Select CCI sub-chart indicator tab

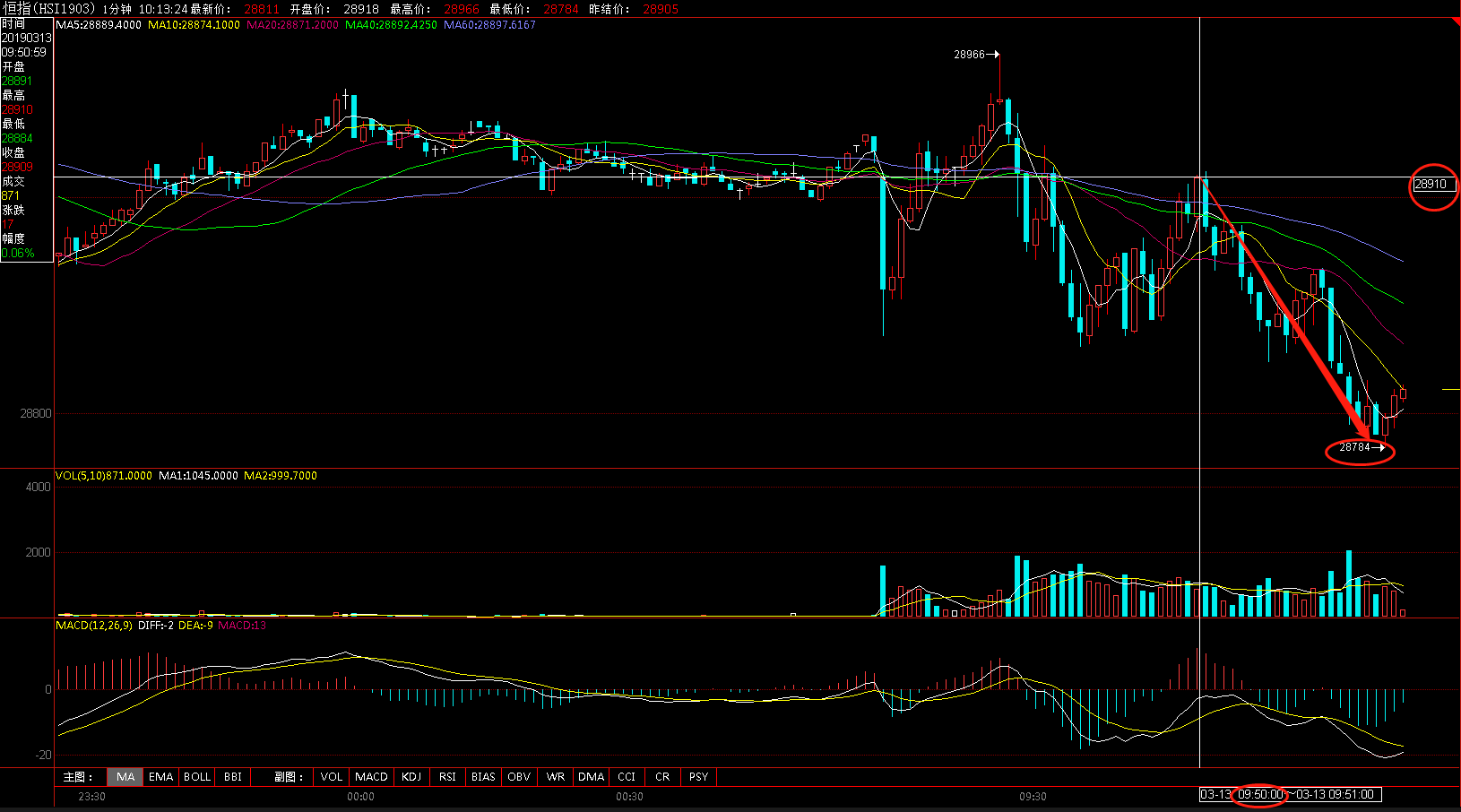[627, 777]
